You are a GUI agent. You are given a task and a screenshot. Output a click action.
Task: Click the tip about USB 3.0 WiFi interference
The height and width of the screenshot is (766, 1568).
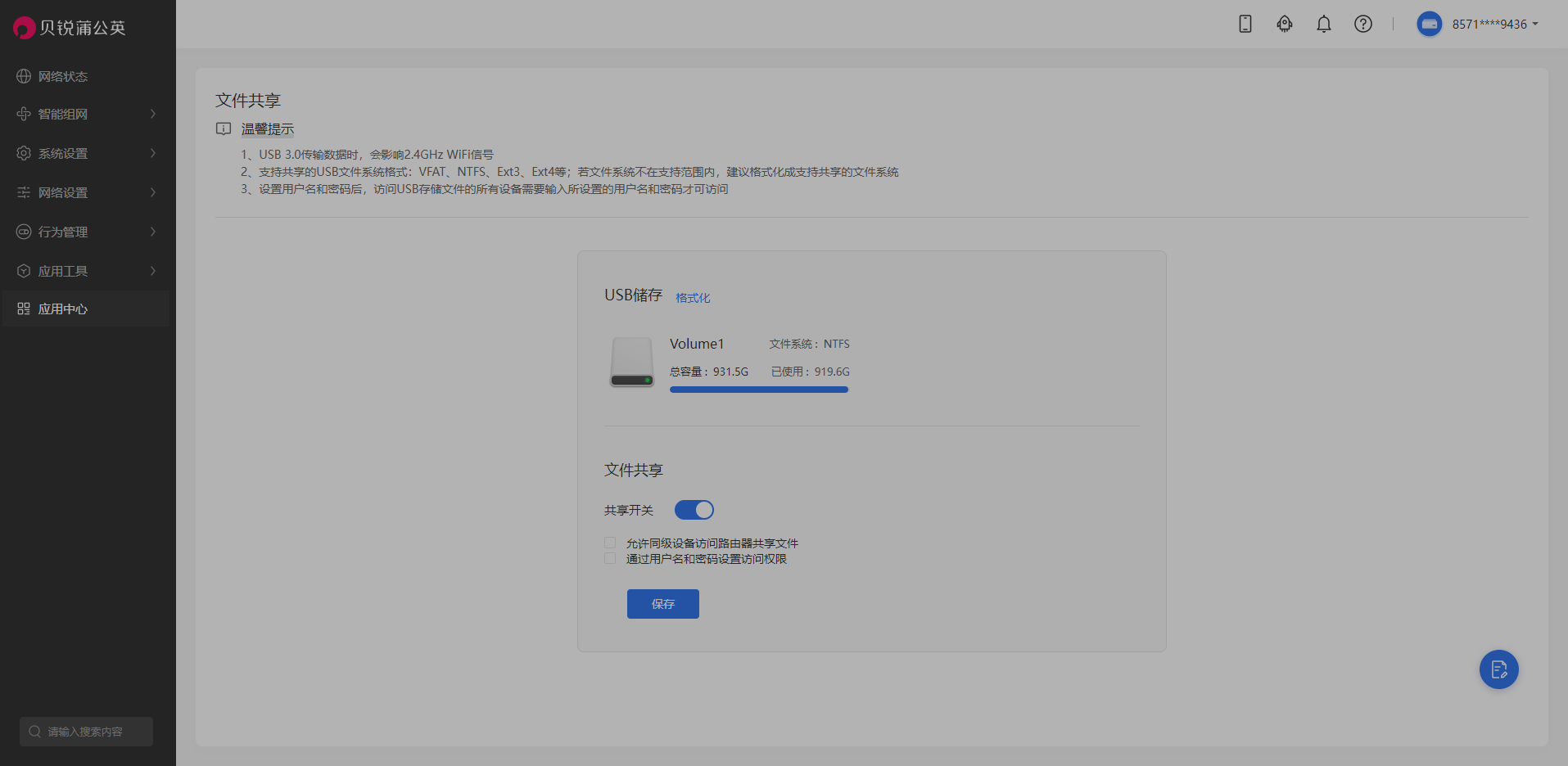tap(367, 155)
